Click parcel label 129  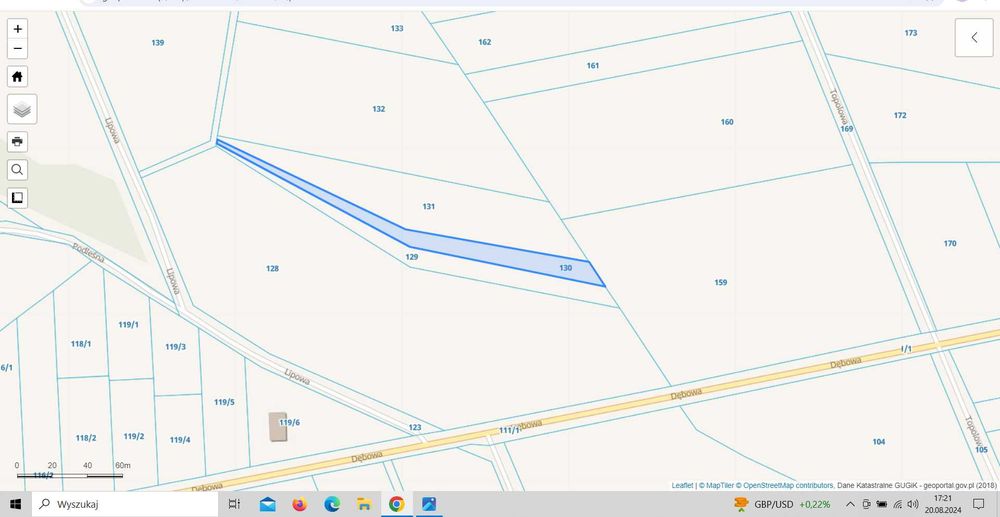[x=411, y=257]
